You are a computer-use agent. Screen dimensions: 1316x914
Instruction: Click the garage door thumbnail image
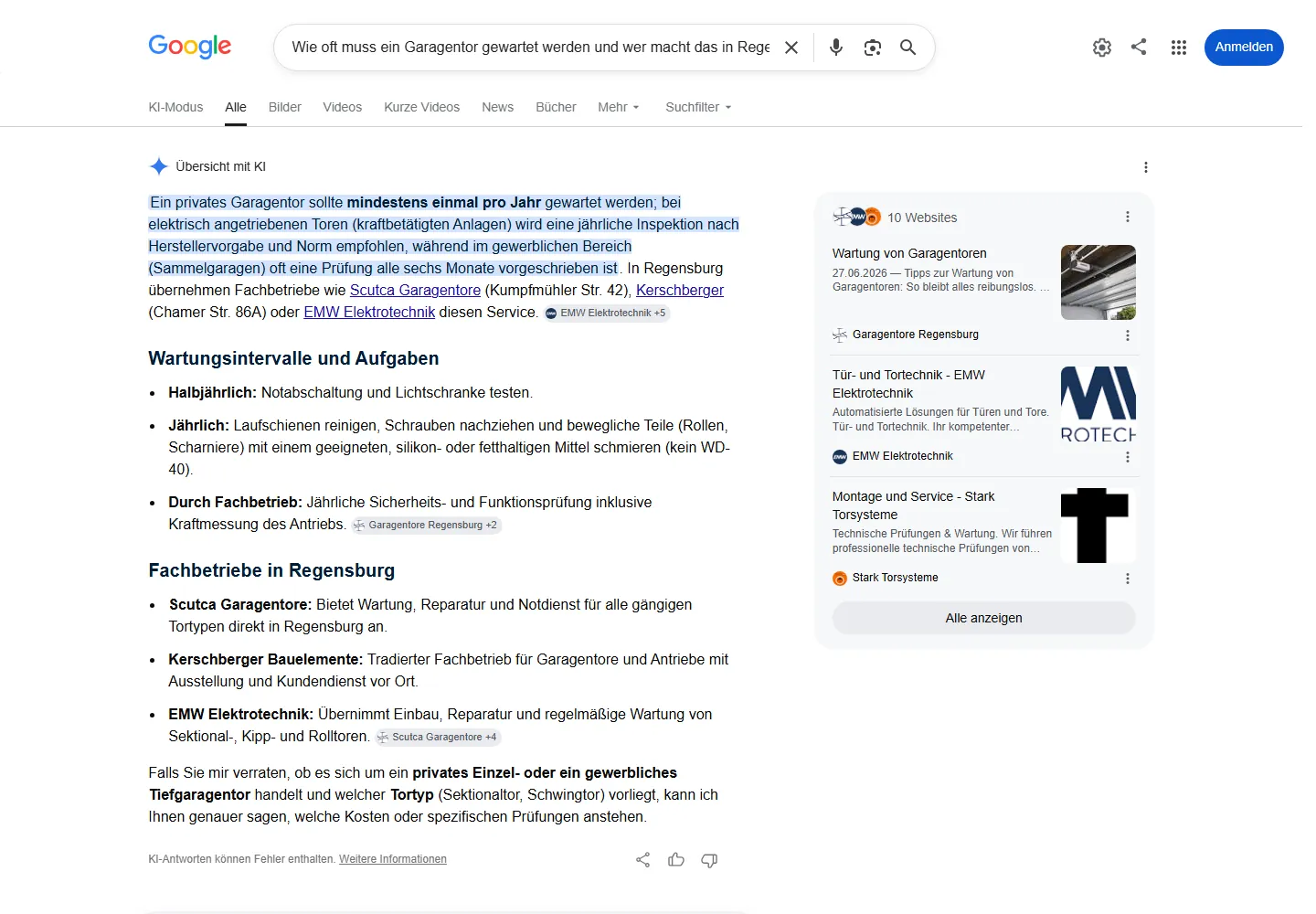pyautogui.click(x=1098, y=282)
